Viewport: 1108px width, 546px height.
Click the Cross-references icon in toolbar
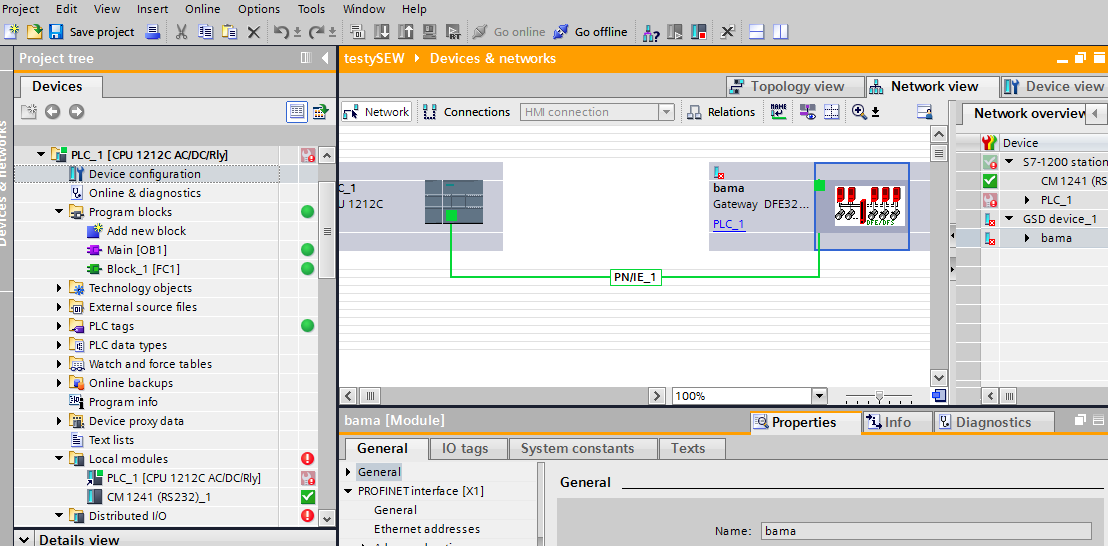tap(728, 32)
